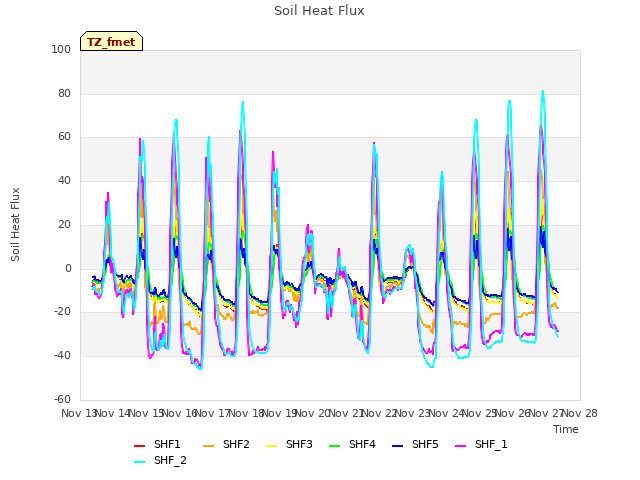Click the 40 y-axis tick label

click(64, 180)
